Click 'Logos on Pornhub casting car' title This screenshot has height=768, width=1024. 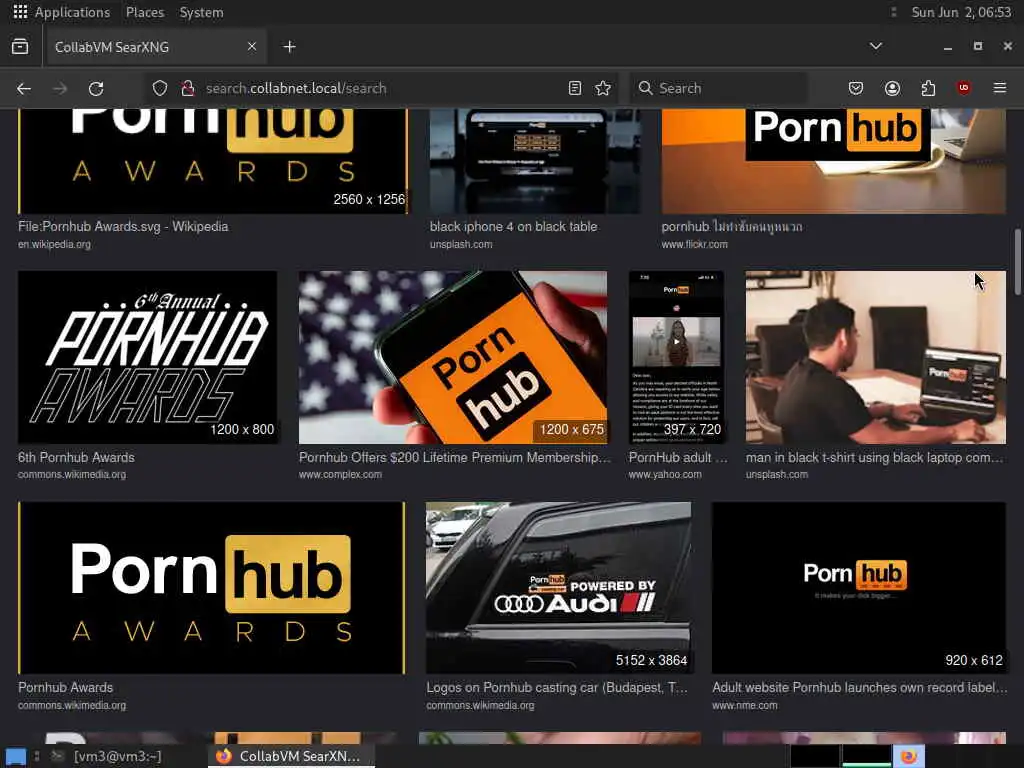coord(557,688)
